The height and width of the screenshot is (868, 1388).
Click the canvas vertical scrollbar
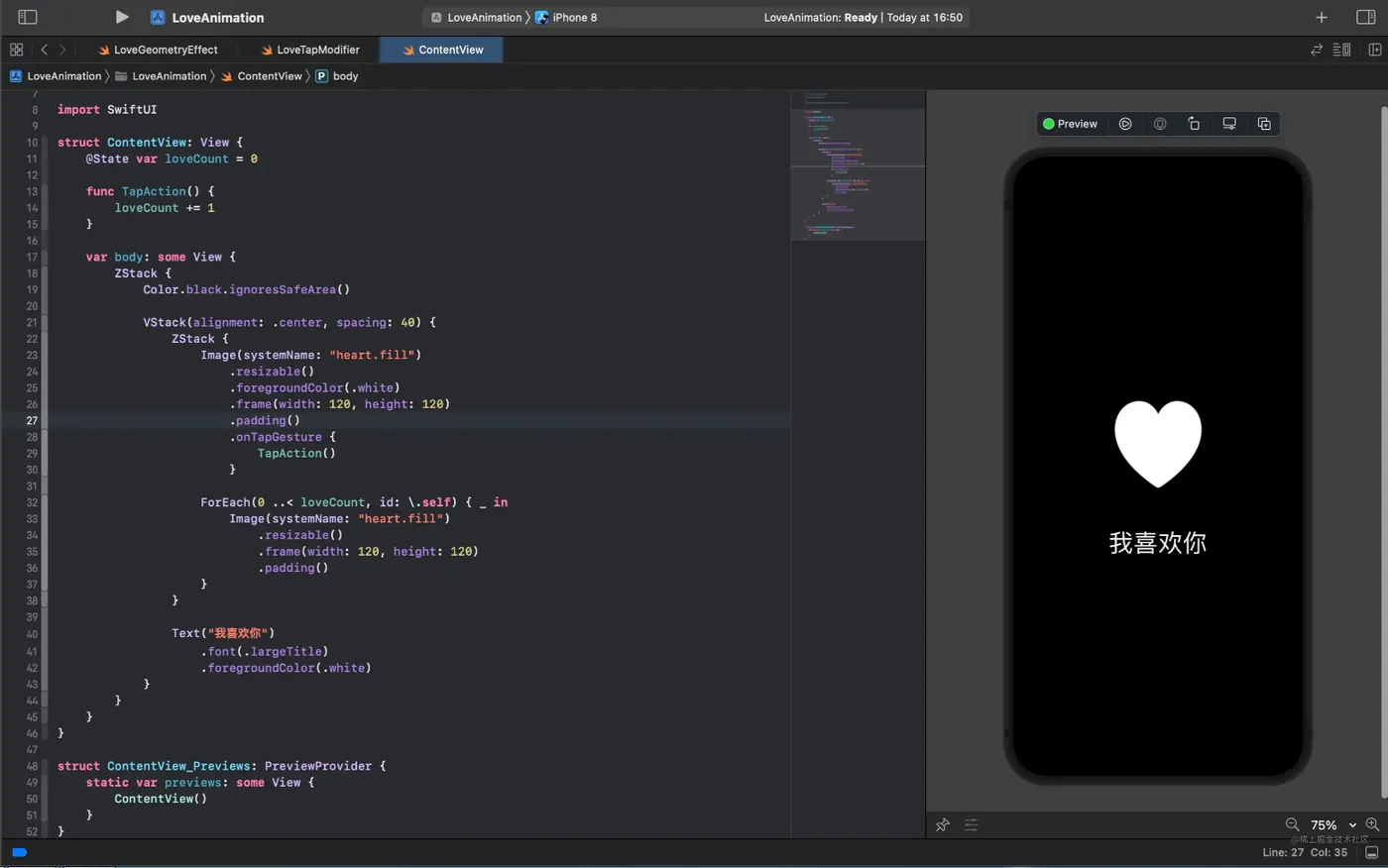1384,451
